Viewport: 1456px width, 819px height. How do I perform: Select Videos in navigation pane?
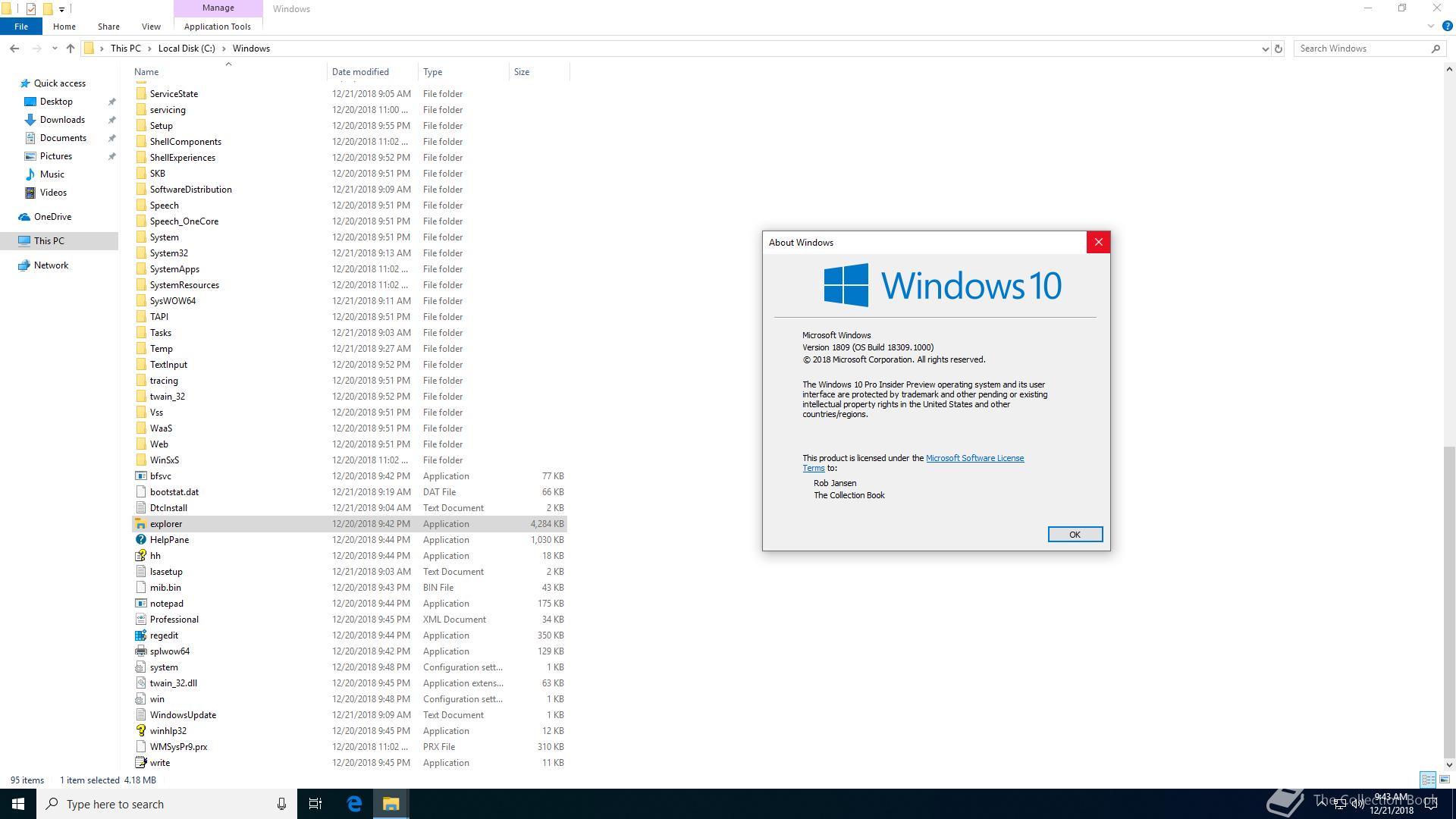[x=53, y=193]
